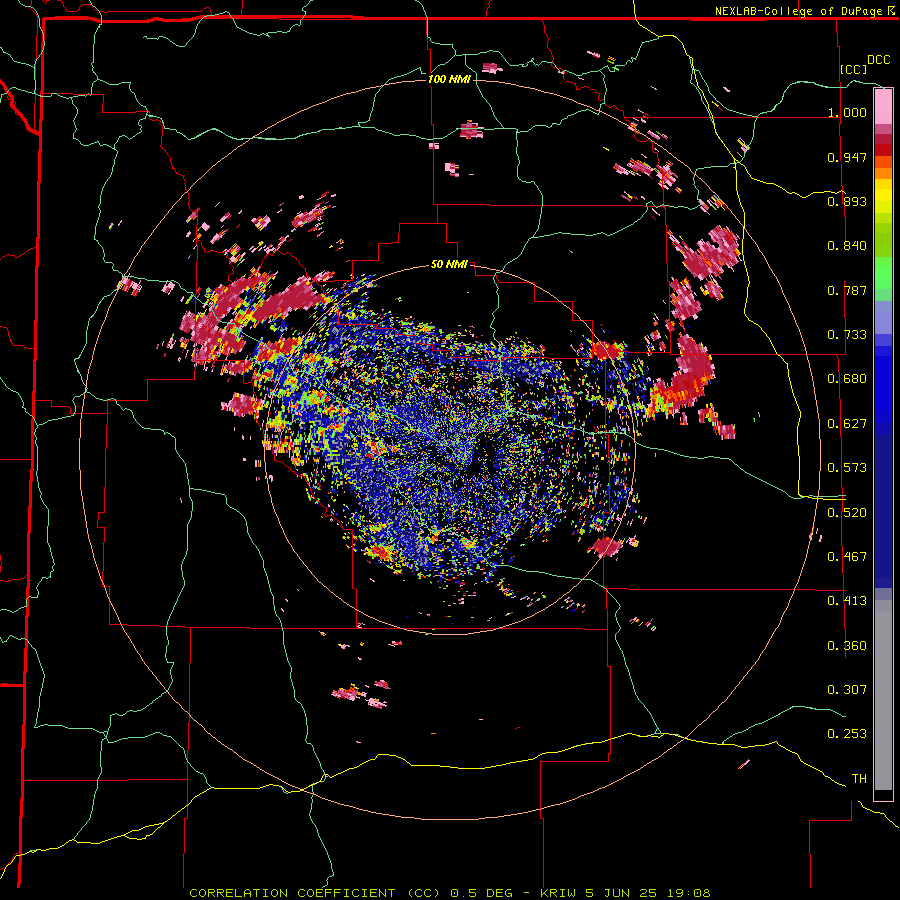Click the 0.627 scale value
Screen dimensions: 900x900
[x=847, y=423]
